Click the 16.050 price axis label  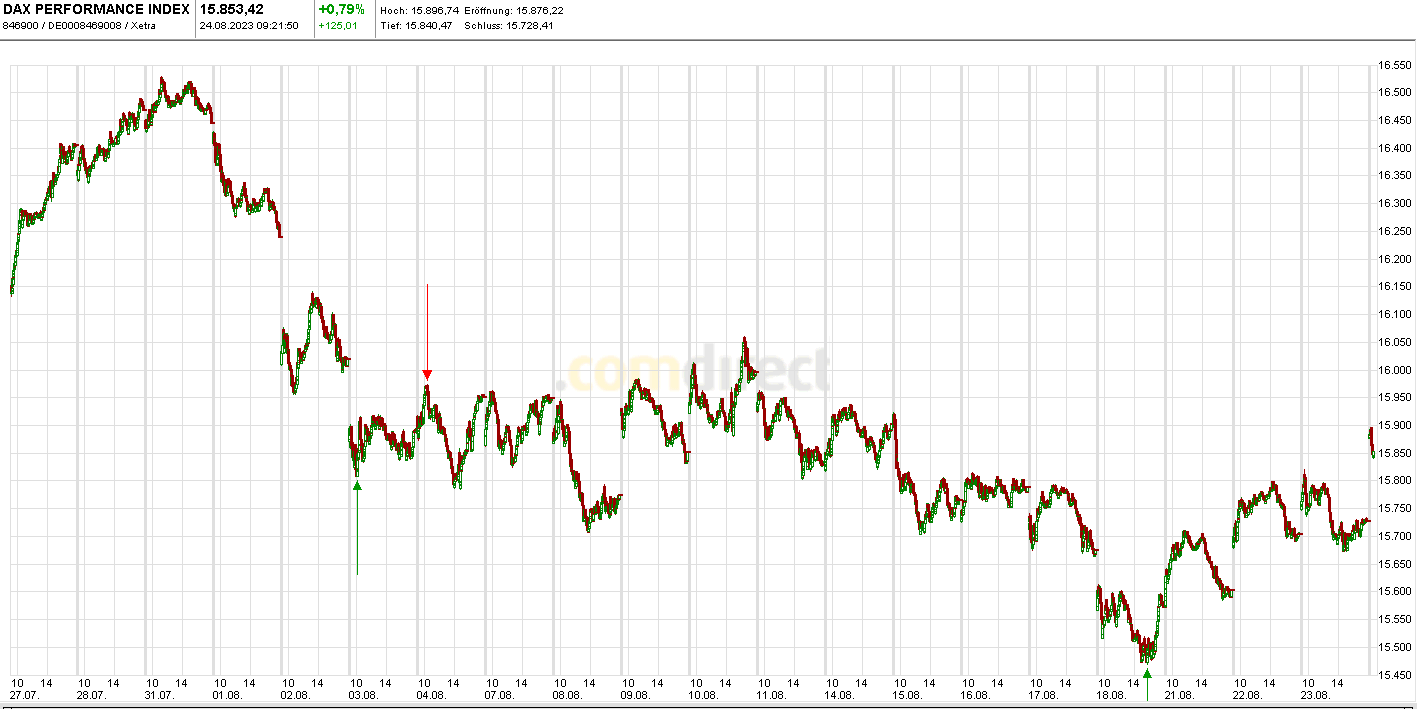(x=1394, y=342)
